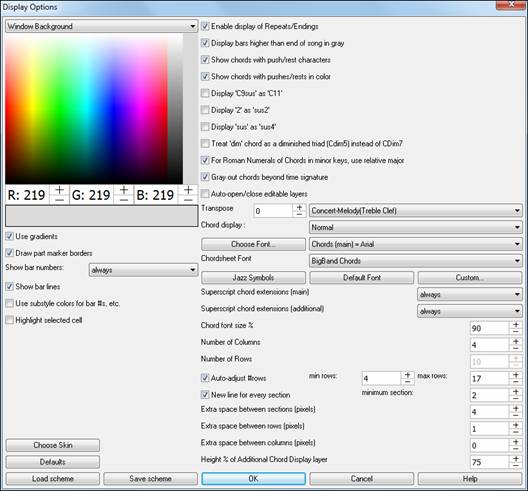The image size is (528, 491).
Task: Increase Chord font size % stepper
Action: pos(516,325)
